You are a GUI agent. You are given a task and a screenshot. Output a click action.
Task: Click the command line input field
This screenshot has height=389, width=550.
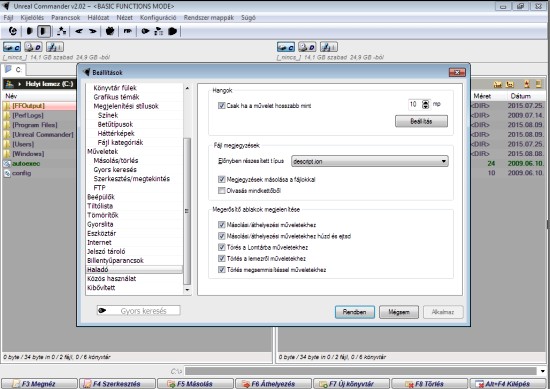coord(361,371)
